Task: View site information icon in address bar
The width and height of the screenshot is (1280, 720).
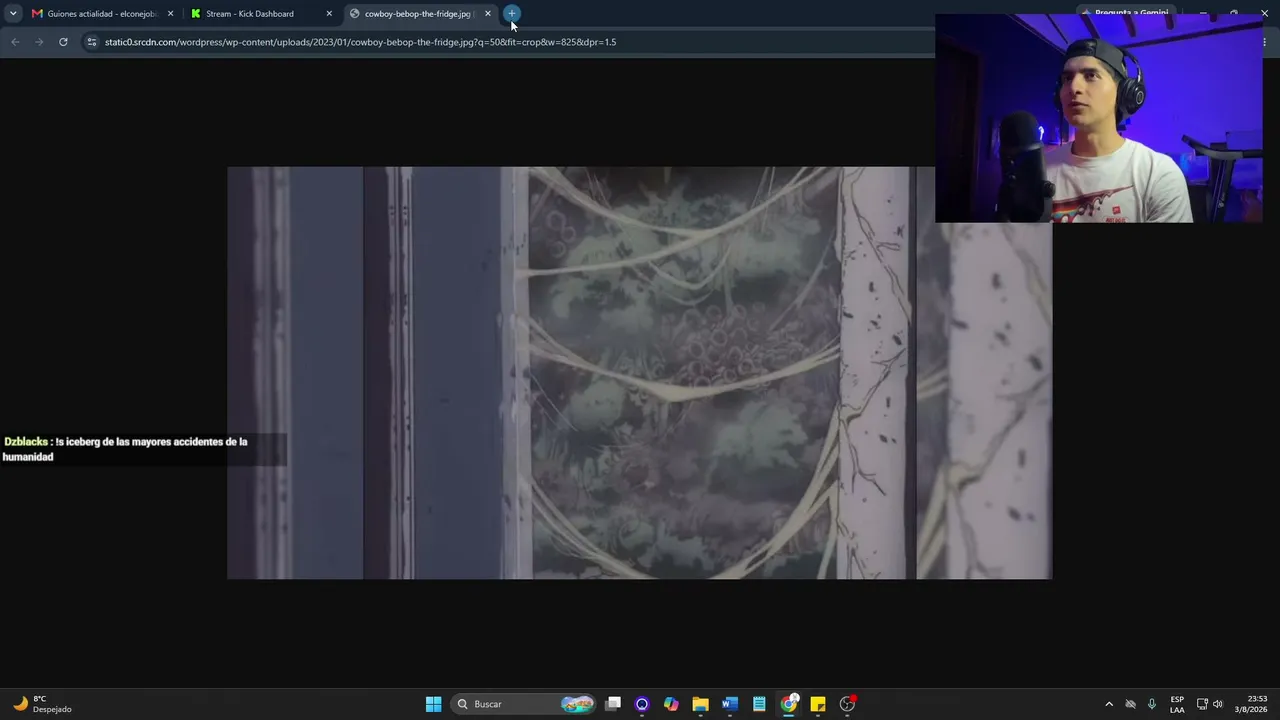Action: click(91, 42)
